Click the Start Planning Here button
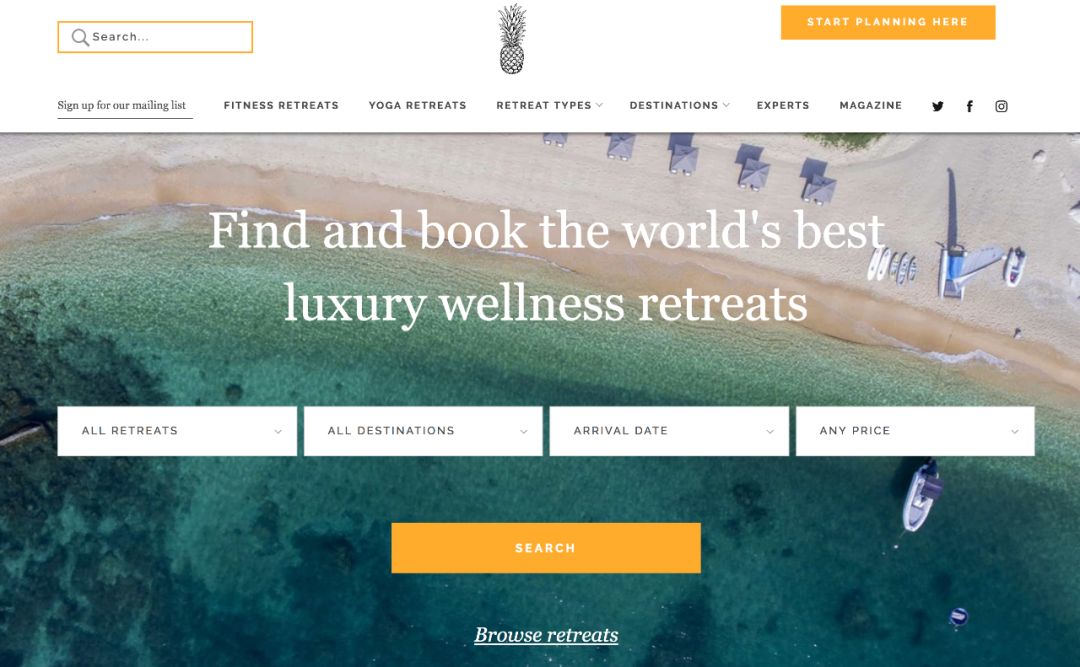This screenshot has height=667, width=1080. click(x=888, y=22)
